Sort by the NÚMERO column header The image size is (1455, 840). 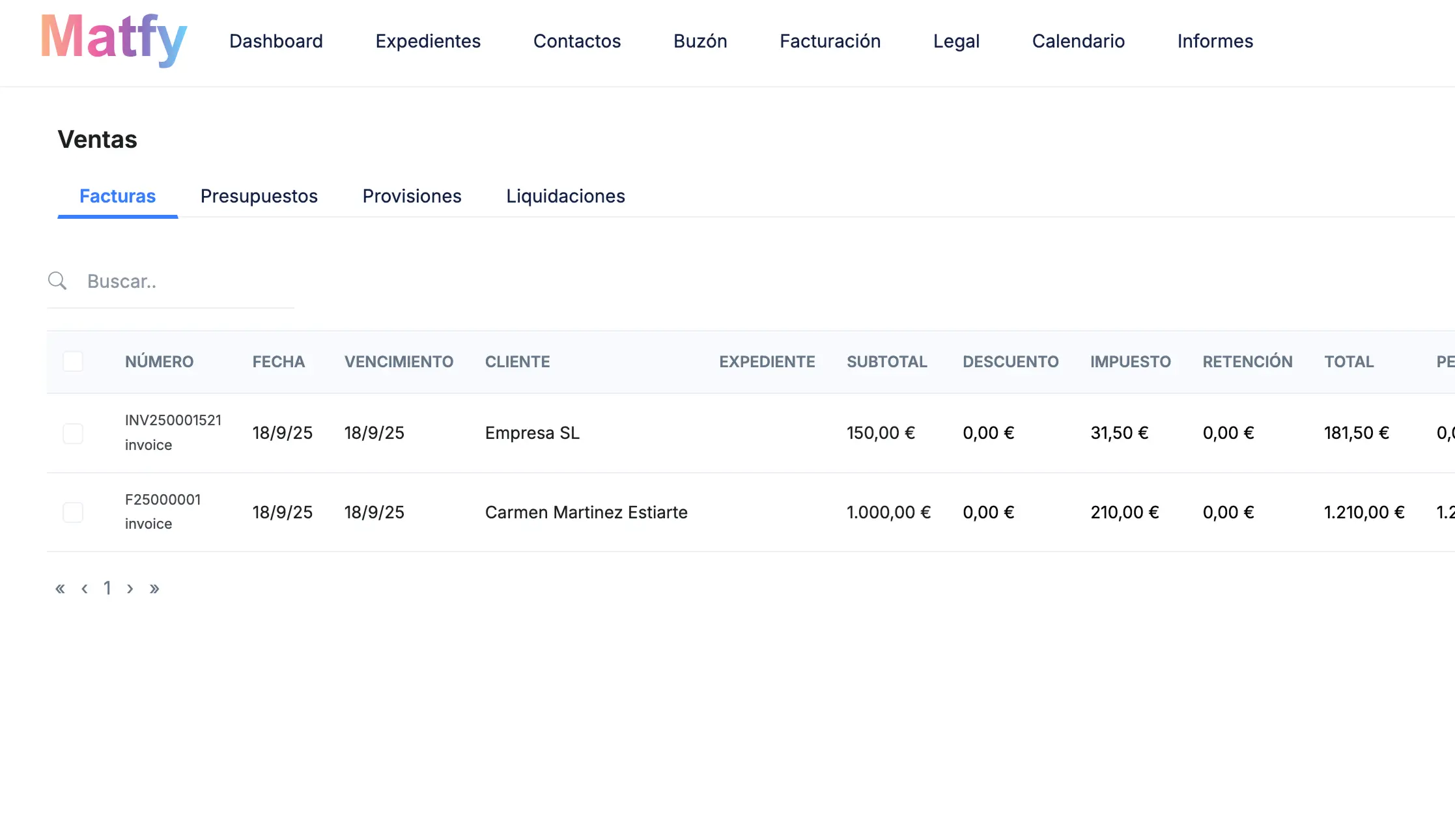pyautogui.click(x=159, y=361)
